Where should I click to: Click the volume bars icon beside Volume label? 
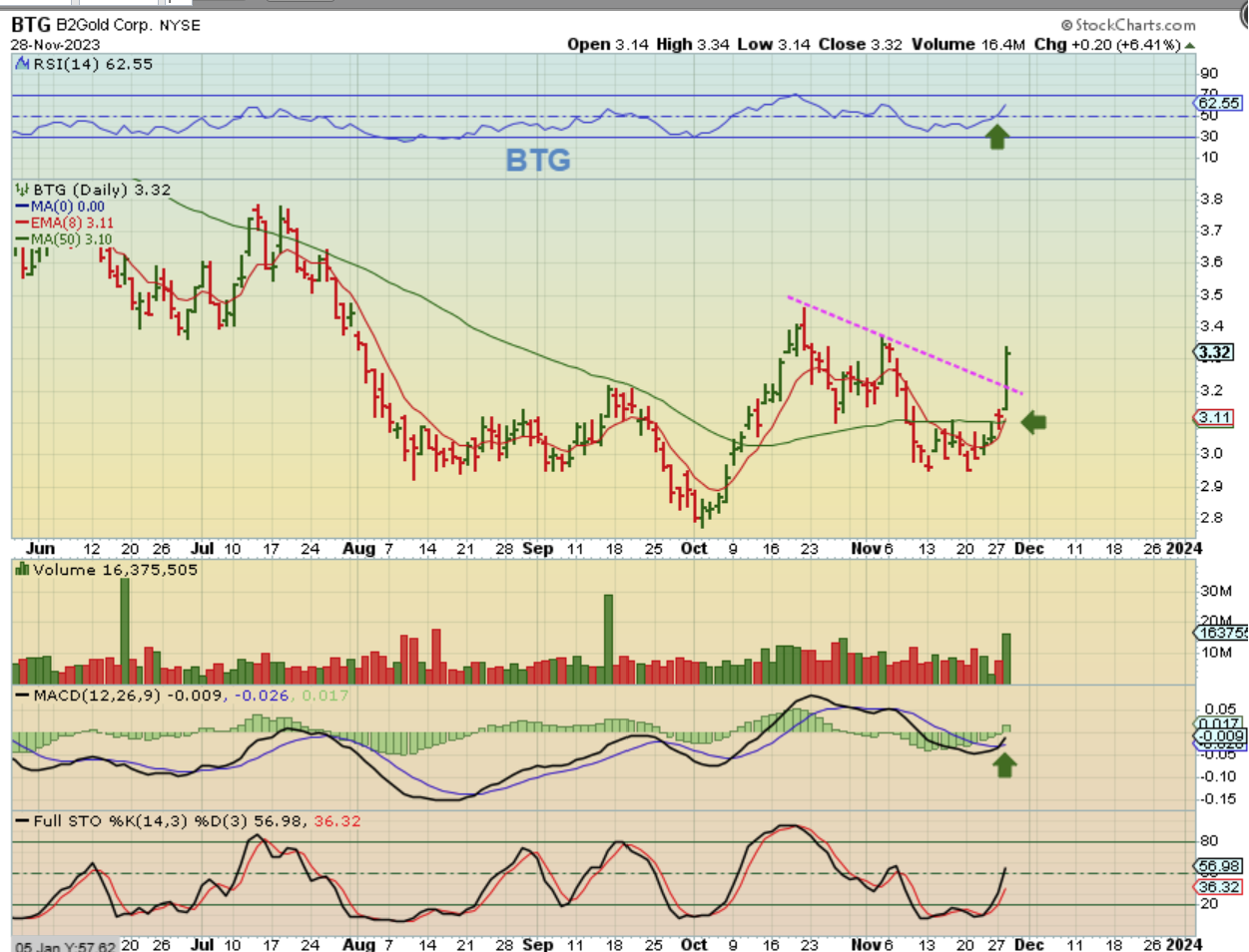[21, 570]
